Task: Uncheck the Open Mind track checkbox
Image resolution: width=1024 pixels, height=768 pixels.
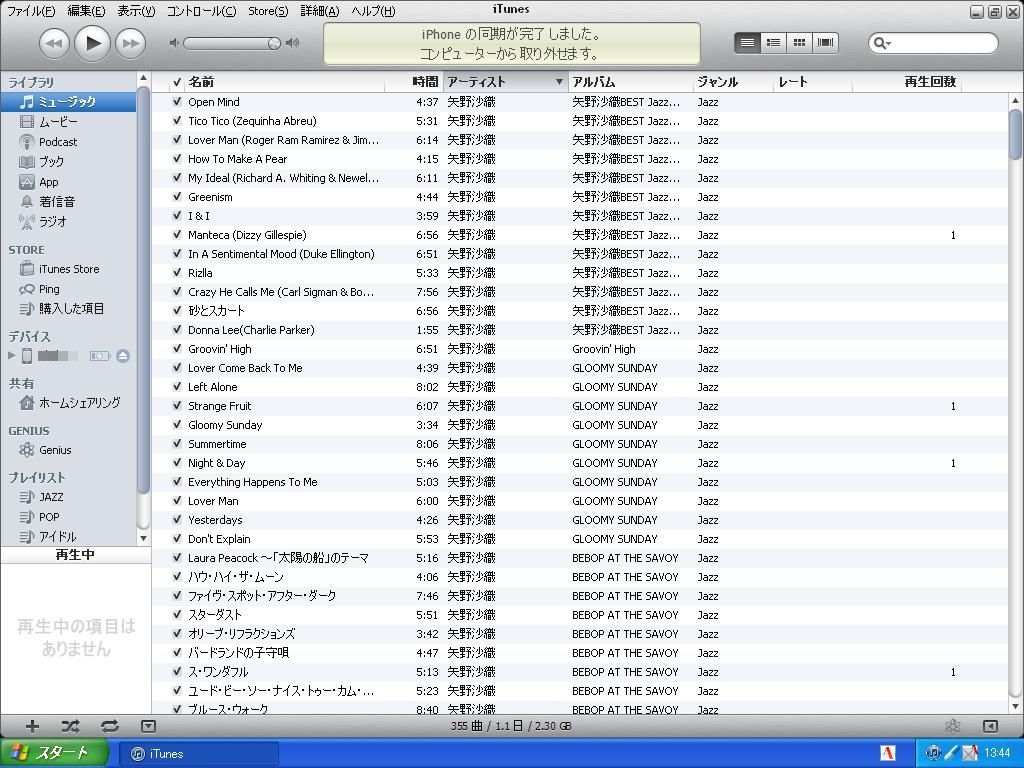Action: (177, 102)
